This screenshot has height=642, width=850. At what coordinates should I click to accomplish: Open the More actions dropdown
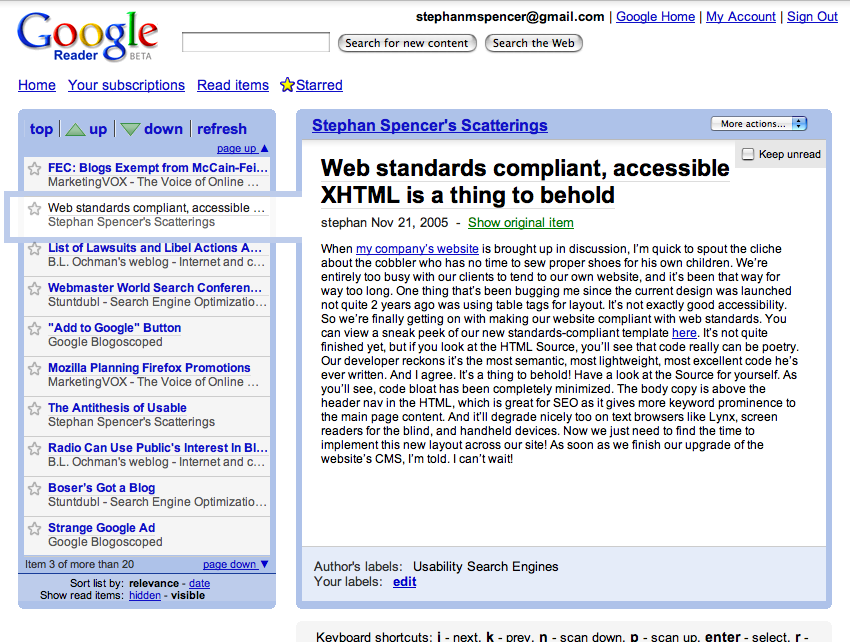click(759, 124)
